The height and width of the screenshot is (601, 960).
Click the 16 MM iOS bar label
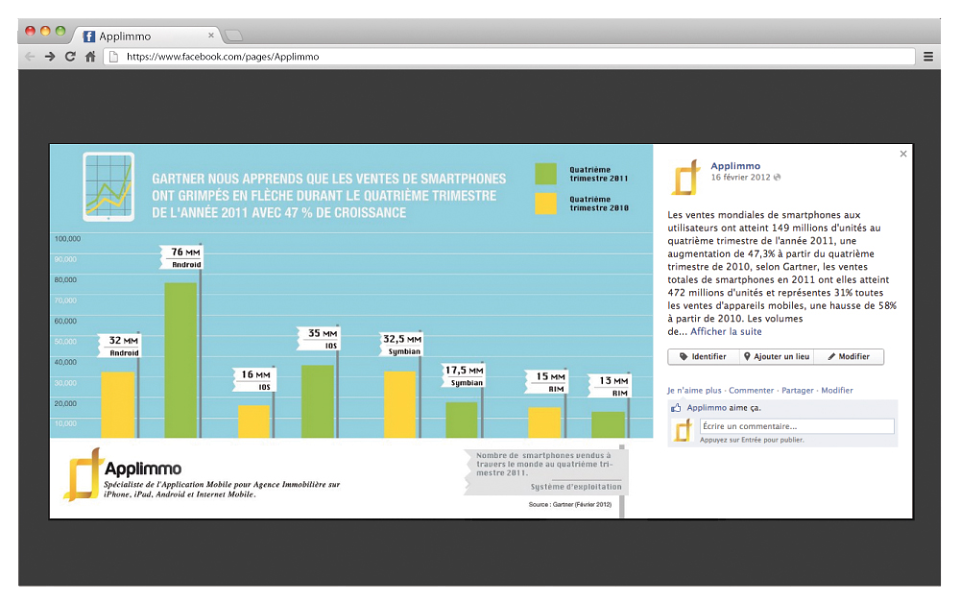tap(254, 379)
